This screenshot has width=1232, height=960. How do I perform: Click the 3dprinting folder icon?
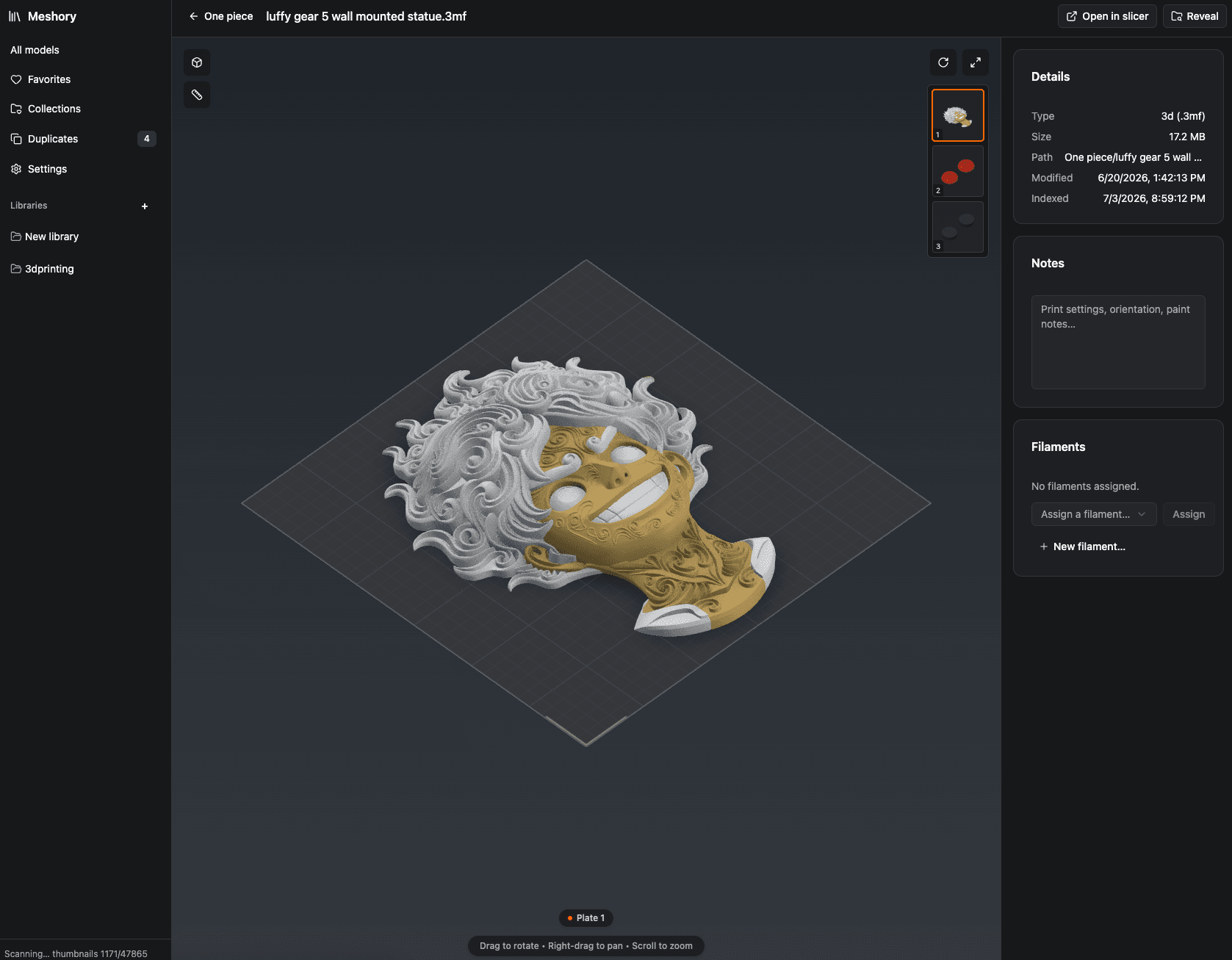tap(16, 269)
